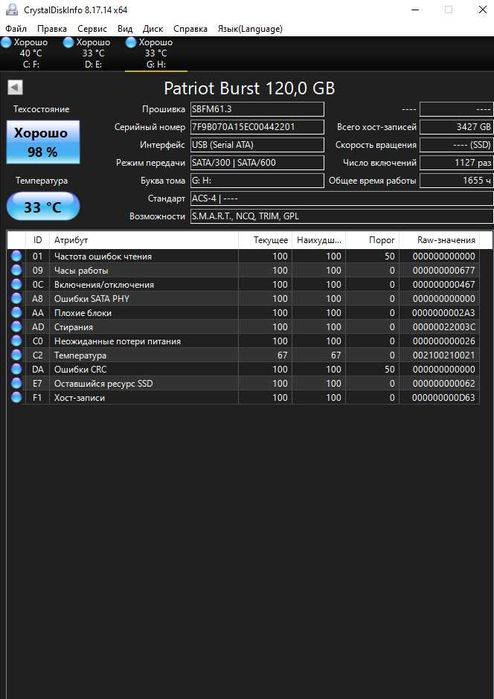Select the Включения/отключения attribute name

point(104,285)
